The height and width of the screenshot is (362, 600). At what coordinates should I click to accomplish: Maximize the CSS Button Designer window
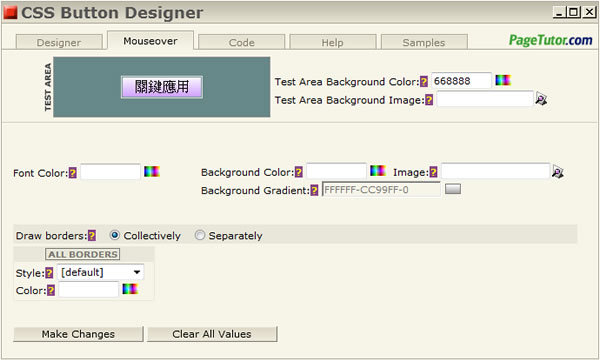coord(573,13)
